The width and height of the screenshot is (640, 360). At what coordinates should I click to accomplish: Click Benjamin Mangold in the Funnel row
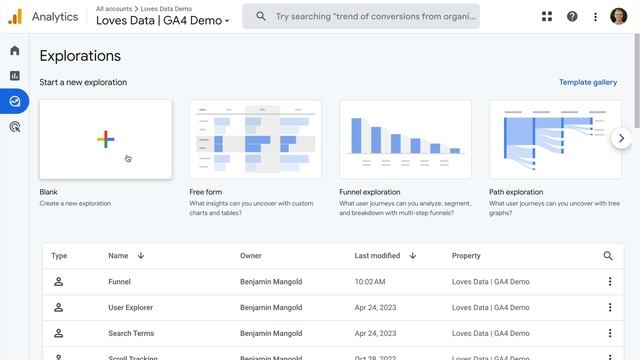[271, 282]
